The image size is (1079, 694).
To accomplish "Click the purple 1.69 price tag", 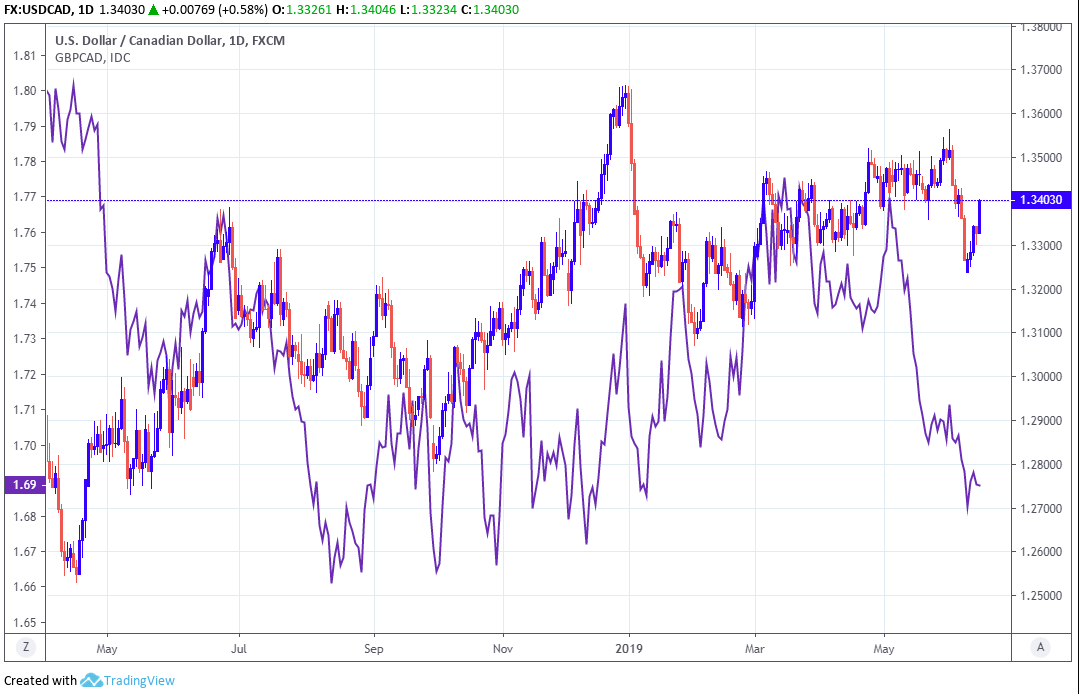I will click(24, 485).
